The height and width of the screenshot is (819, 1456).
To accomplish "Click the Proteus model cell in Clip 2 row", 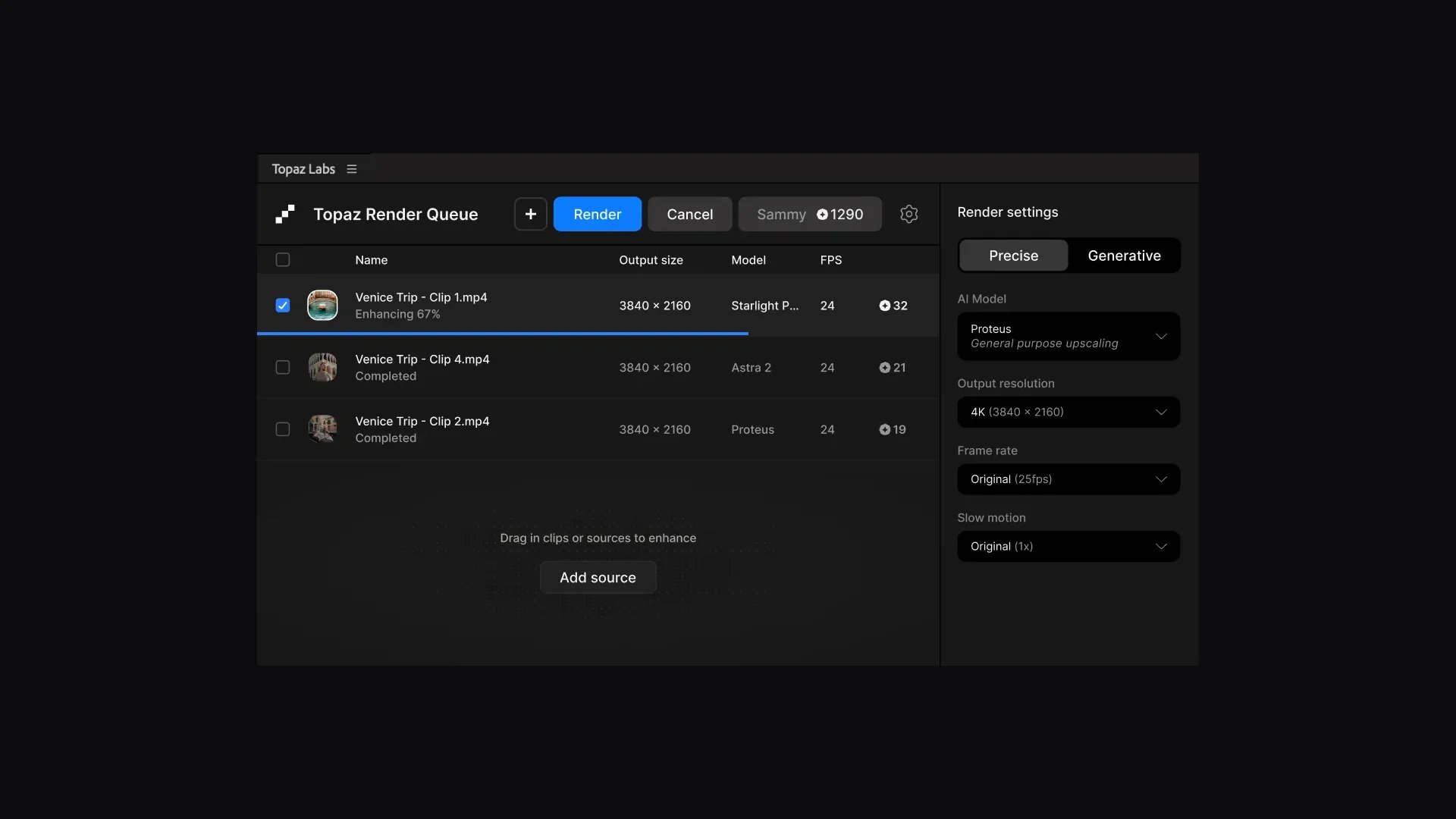I will pyautogui.click(x=752, y=430).
